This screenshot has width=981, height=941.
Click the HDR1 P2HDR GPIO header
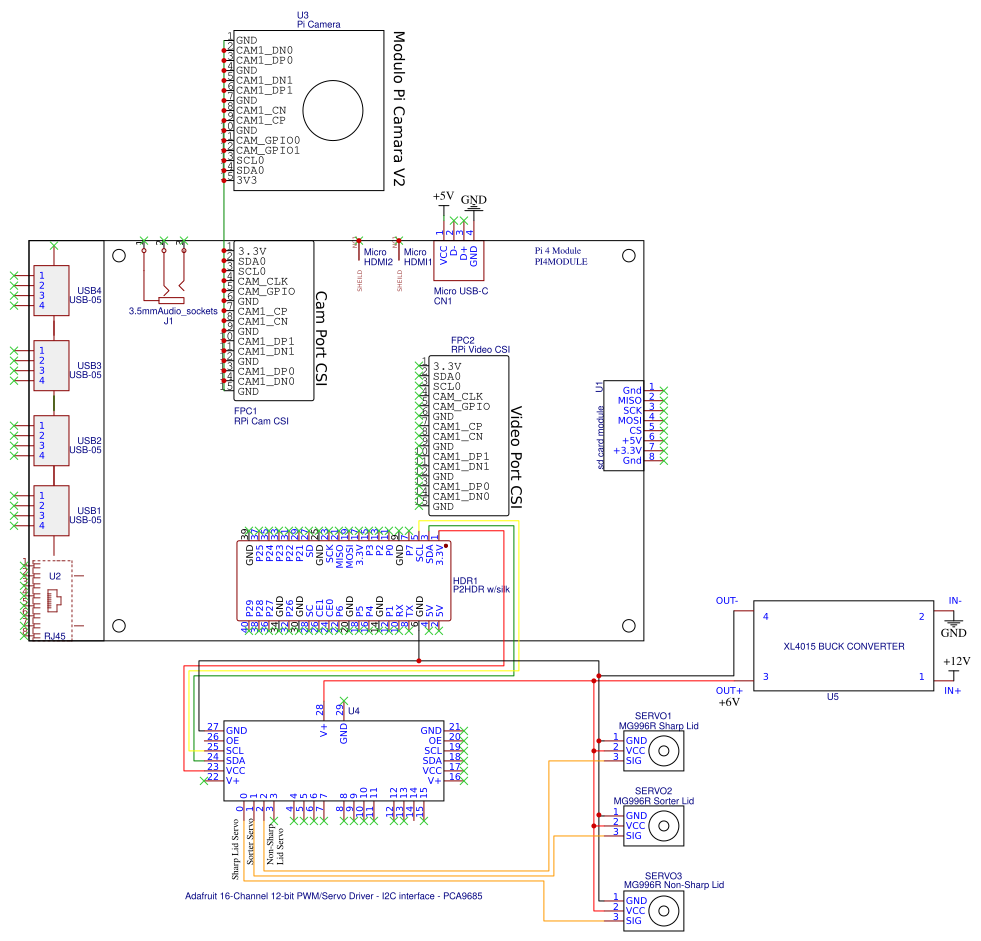point(344,581)
